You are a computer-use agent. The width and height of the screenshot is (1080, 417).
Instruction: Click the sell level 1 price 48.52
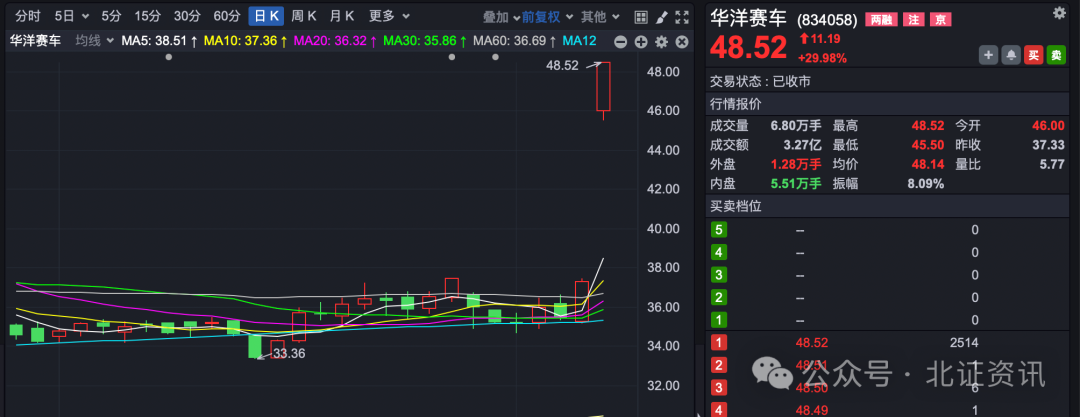tap(811, 343)
